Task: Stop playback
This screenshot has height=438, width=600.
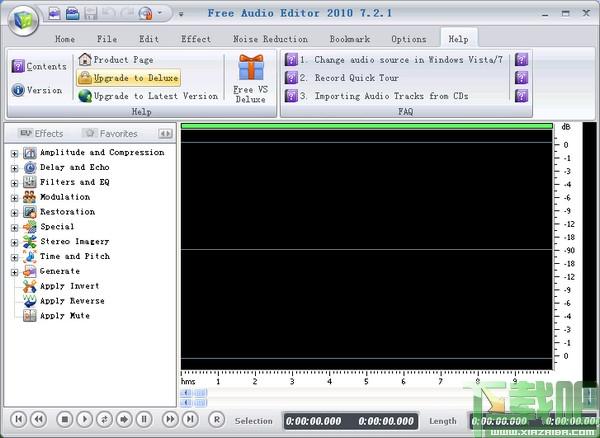Action: tap(65, 420)
